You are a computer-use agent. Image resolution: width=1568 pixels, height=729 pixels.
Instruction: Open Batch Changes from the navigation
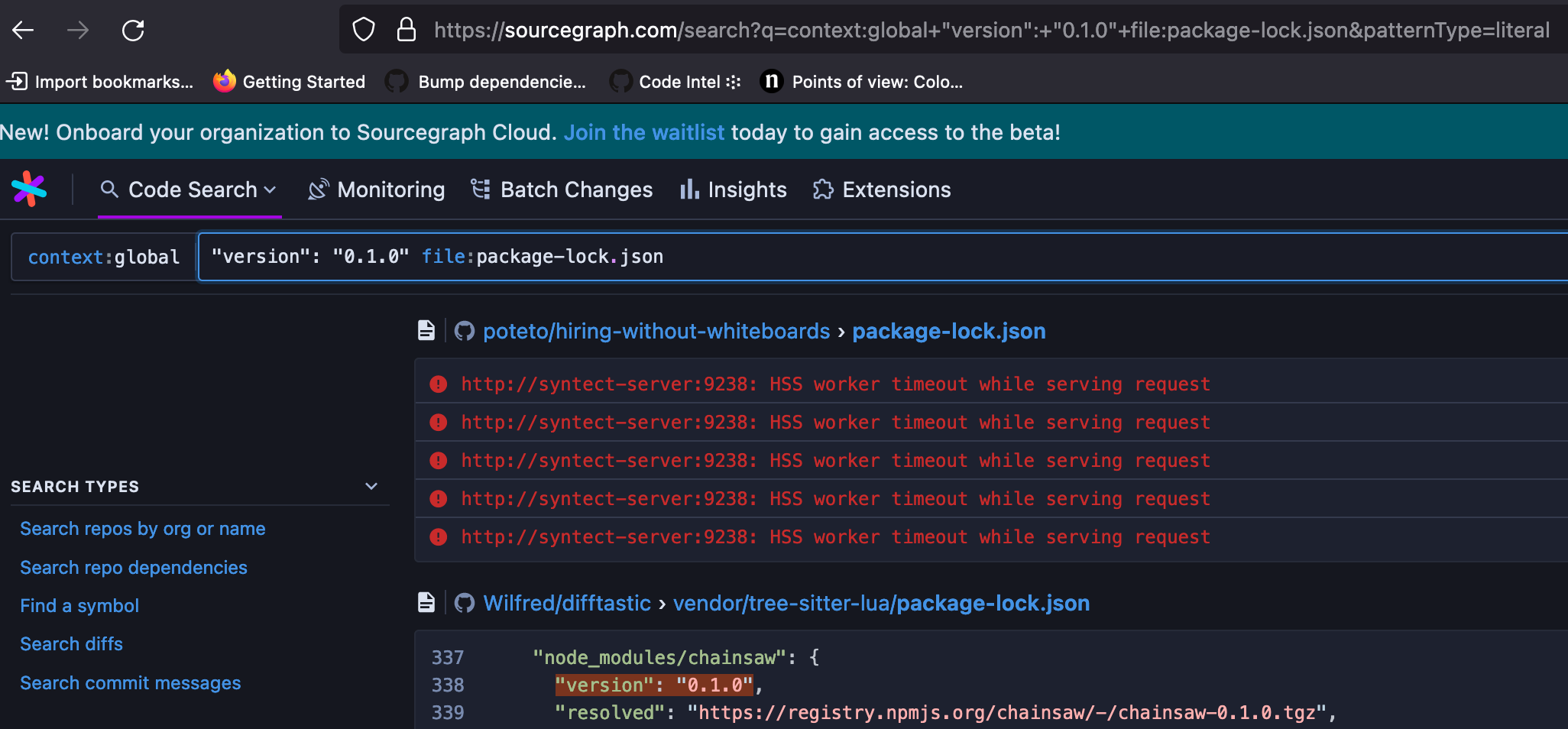(x=575, y=190)
